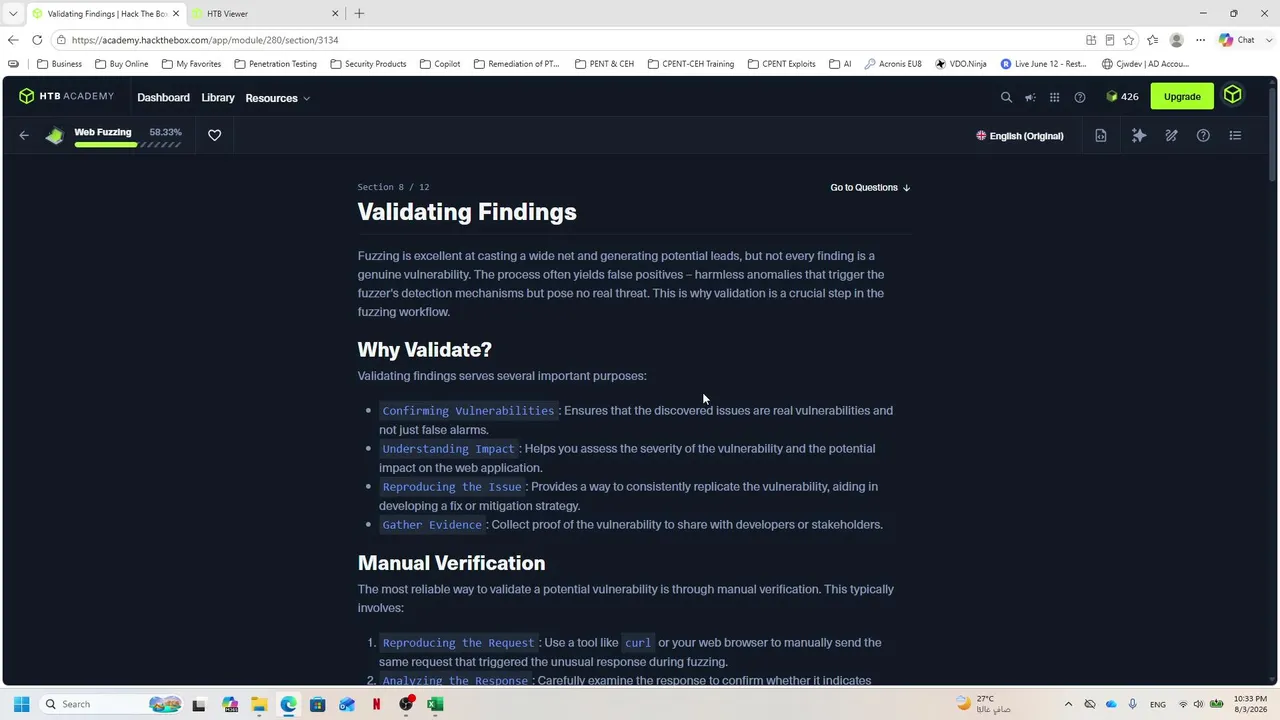
Task: Open section help question mark icon
Action: pyautogui.click(x=1203, y=135)
